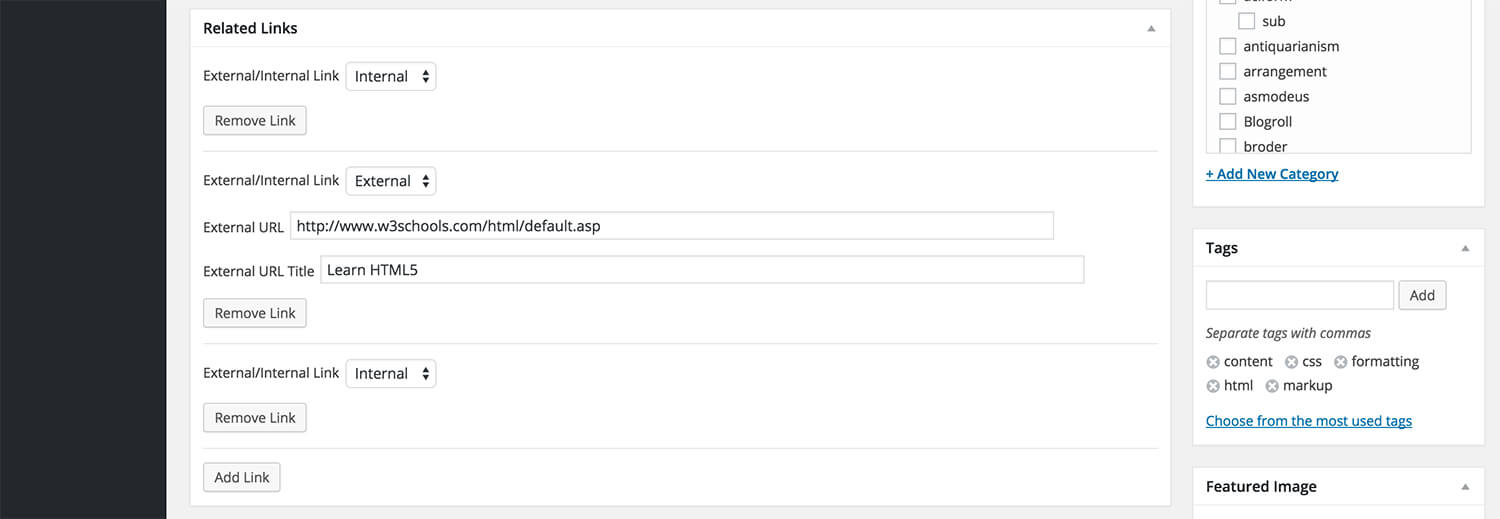Collapse the Related Links panel
Viewport: 1500px width, 519px height.
click(1152, 29)
